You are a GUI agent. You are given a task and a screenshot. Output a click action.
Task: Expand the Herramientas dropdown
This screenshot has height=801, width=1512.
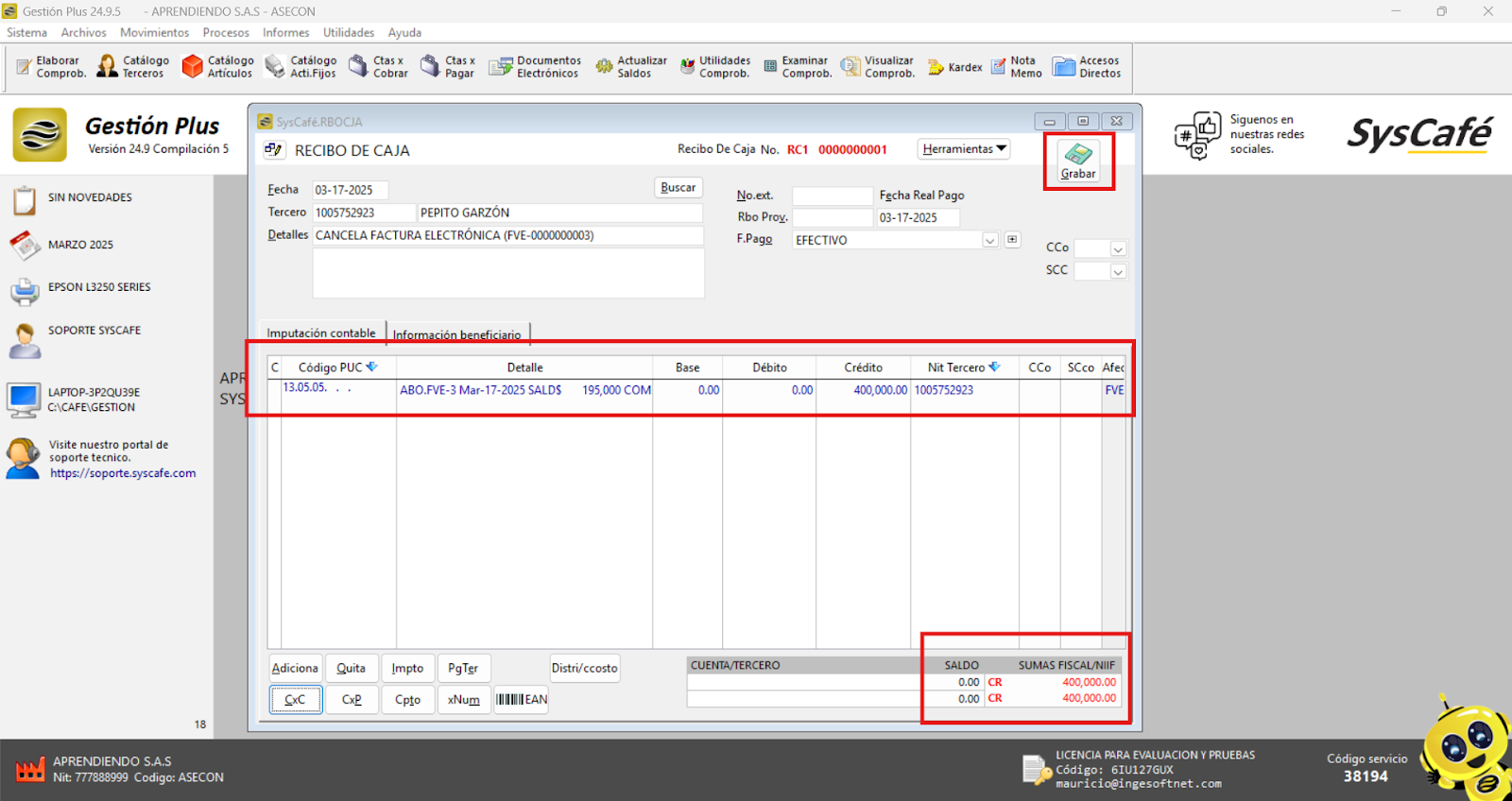(964, 149)
